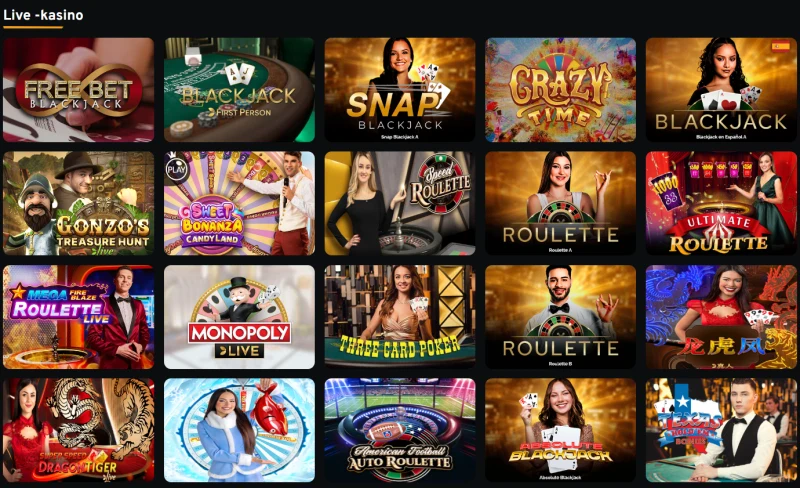Open the Free Bet Blackjack game tile
This screenshot has width=800, height=488.
coord(79,90)
